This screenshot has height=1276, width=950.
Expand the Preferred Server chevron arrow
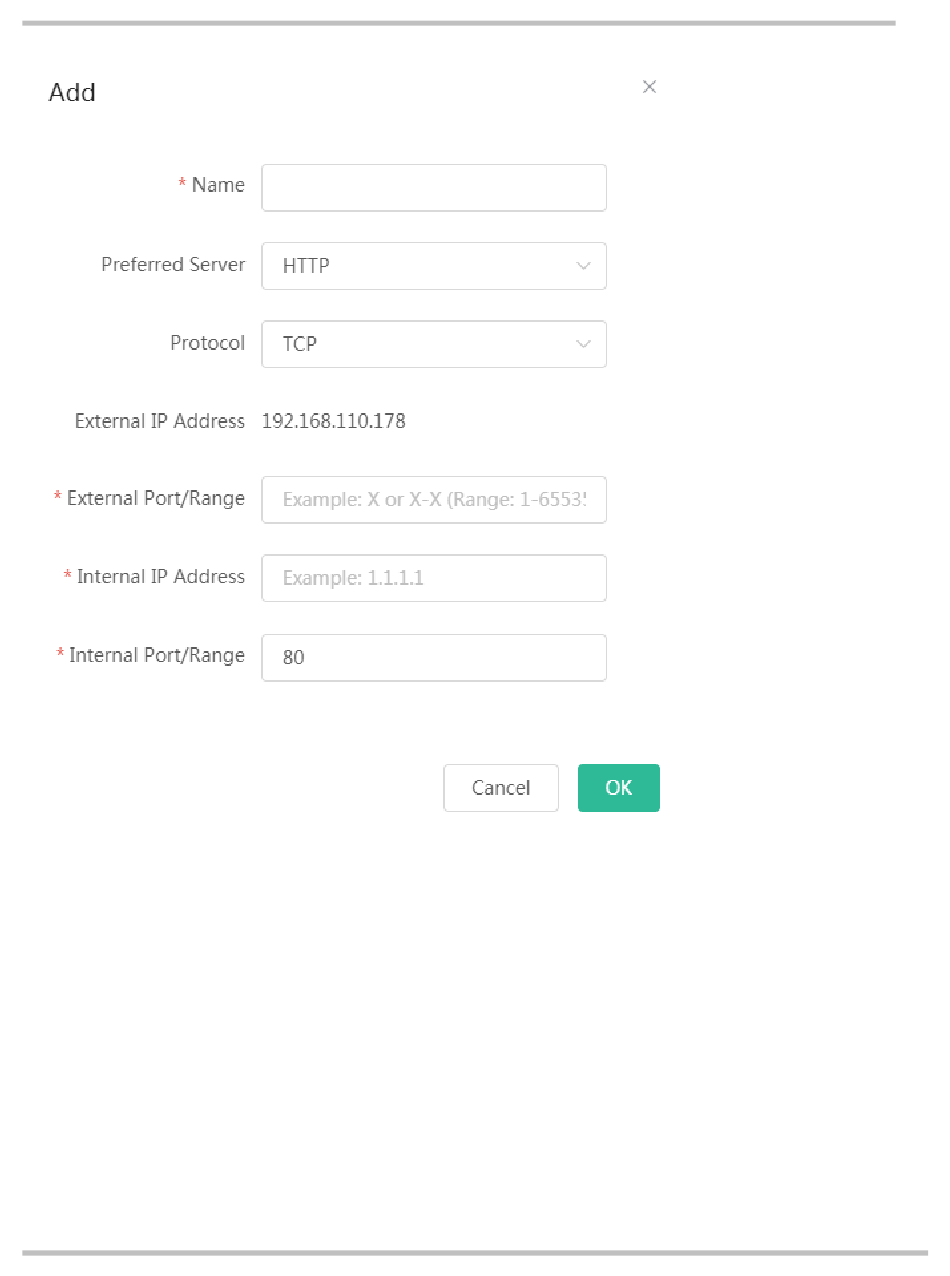point(583,266)
